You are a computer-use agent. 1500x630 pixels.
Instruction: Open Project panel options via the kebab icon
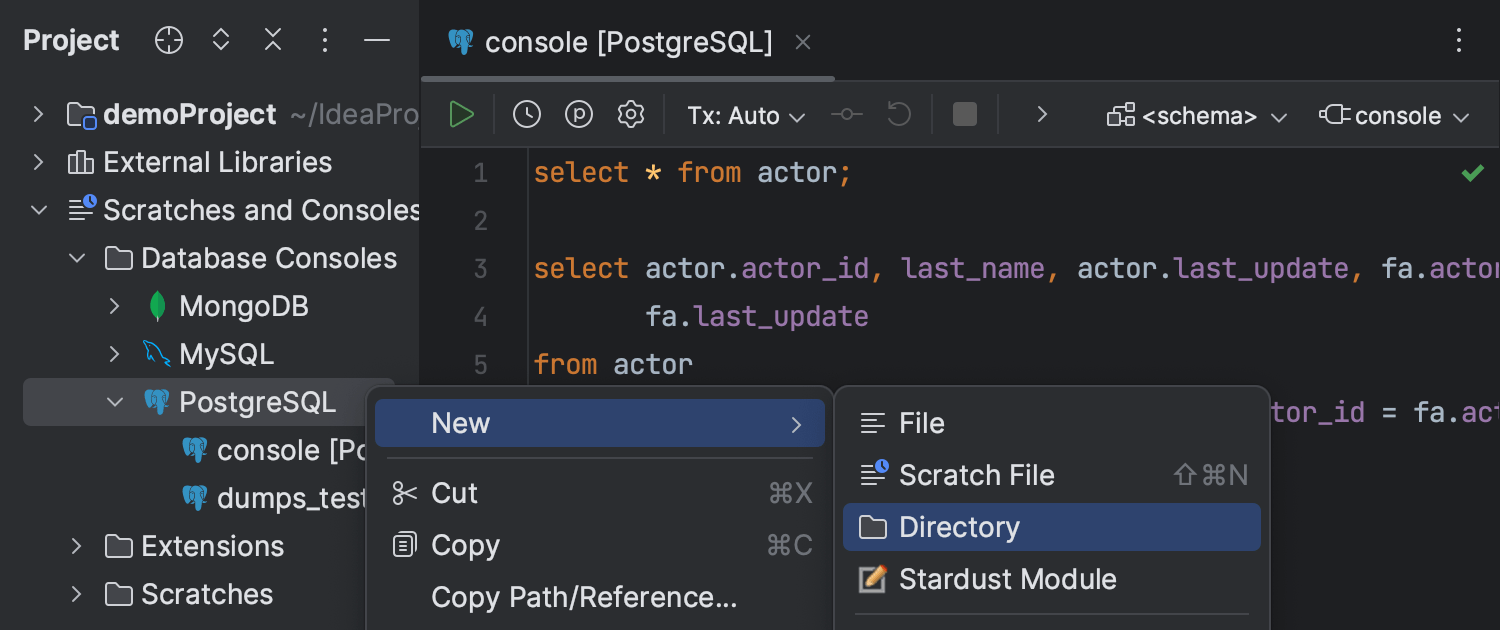[324, 40]
